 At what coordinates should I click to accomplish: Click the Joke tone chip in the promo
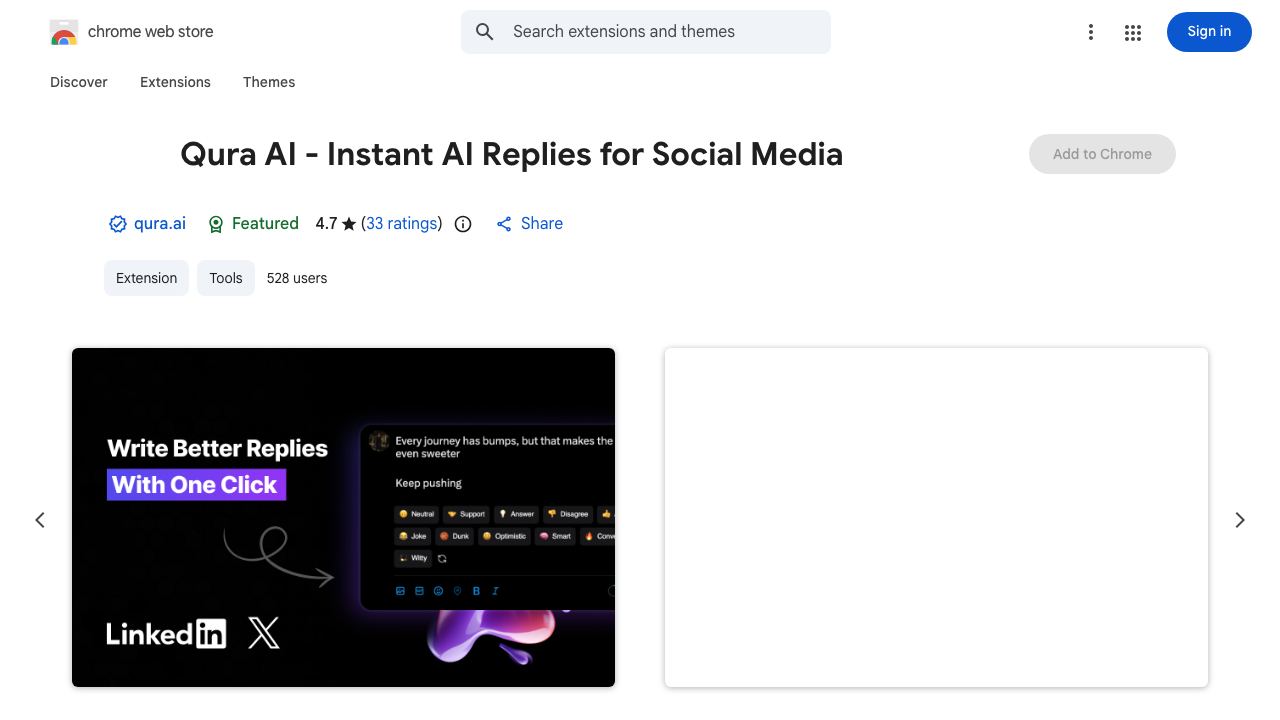[x=412, y=536]
